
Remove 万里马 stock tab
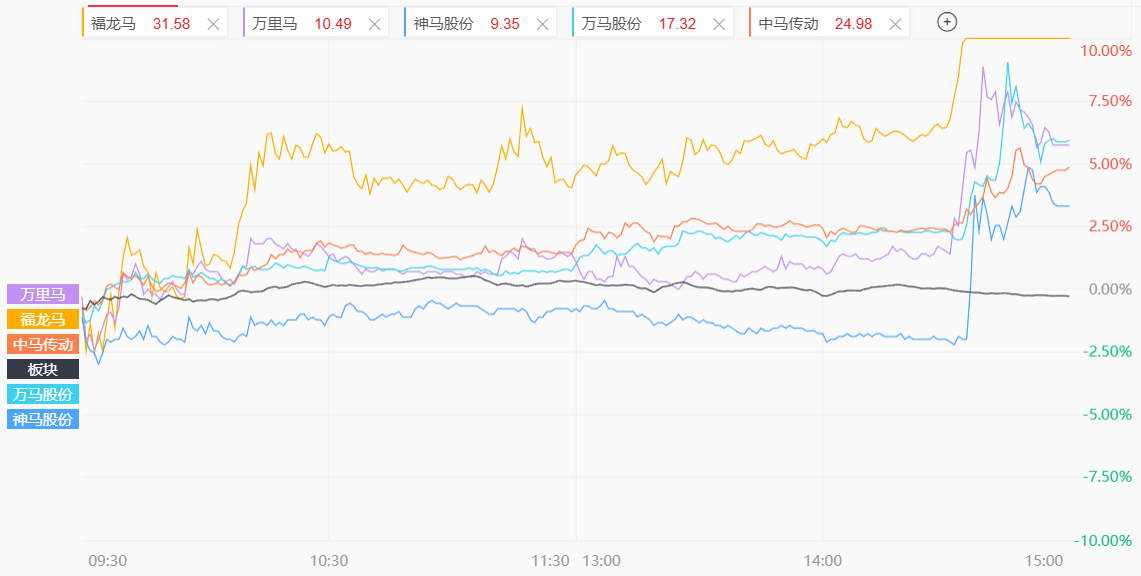[x=374, y=24]
